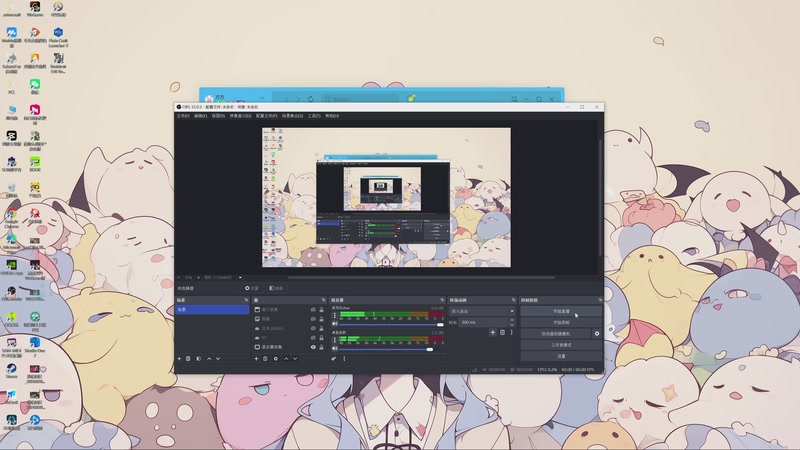The width and height of the screenshot is (800, 450).
Task: Open the Tools menu in OBS
Action: pyautogui.click(x=314, y=116)
